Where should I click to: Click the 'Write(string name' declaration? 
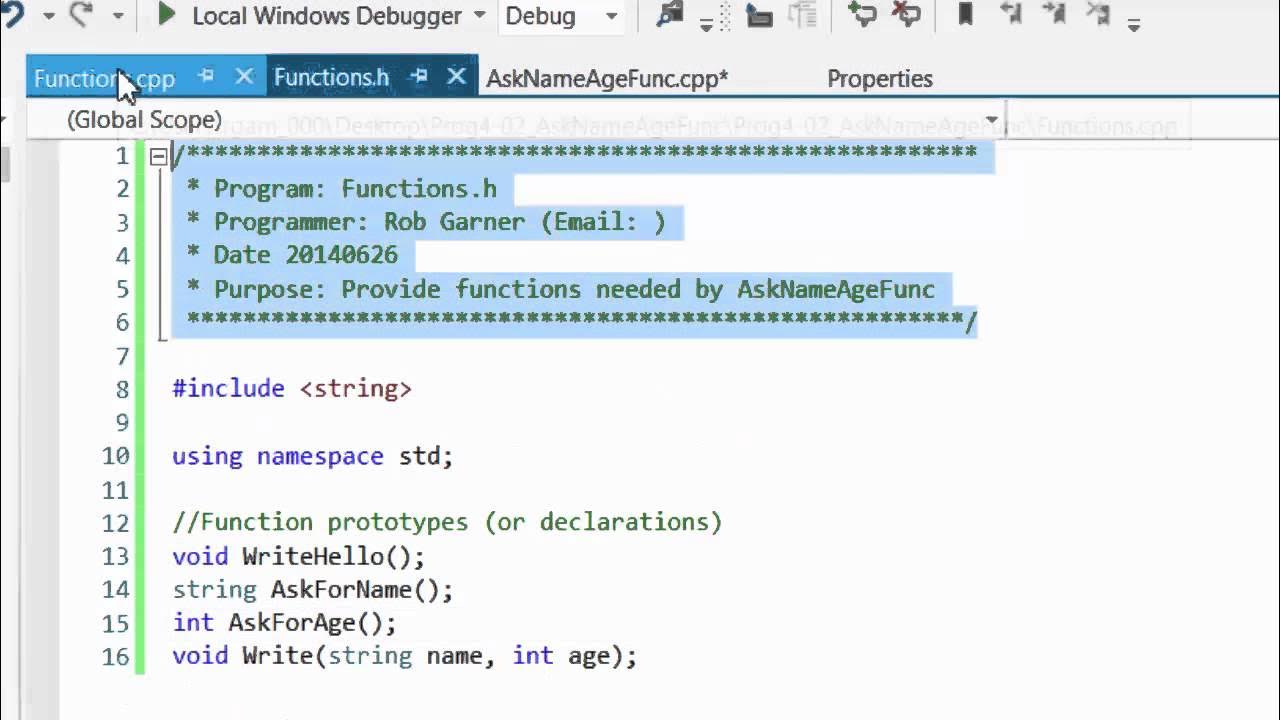(405, 656)
